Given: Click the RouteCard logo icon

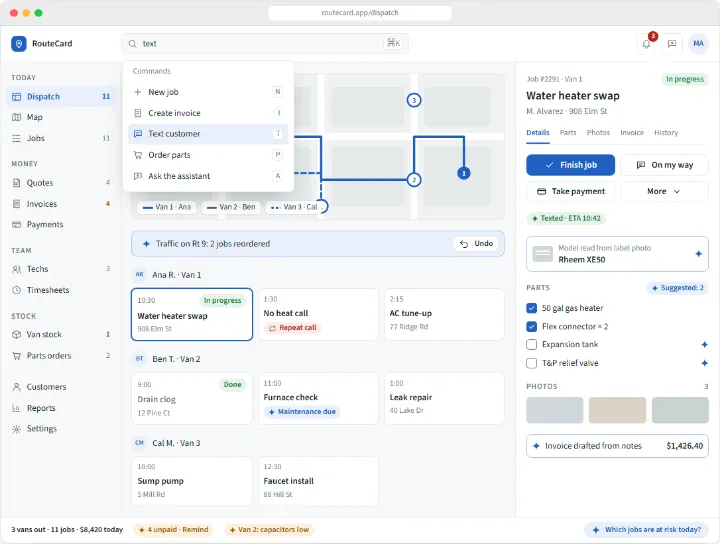Looking at the screenshot, I should 19,44.
